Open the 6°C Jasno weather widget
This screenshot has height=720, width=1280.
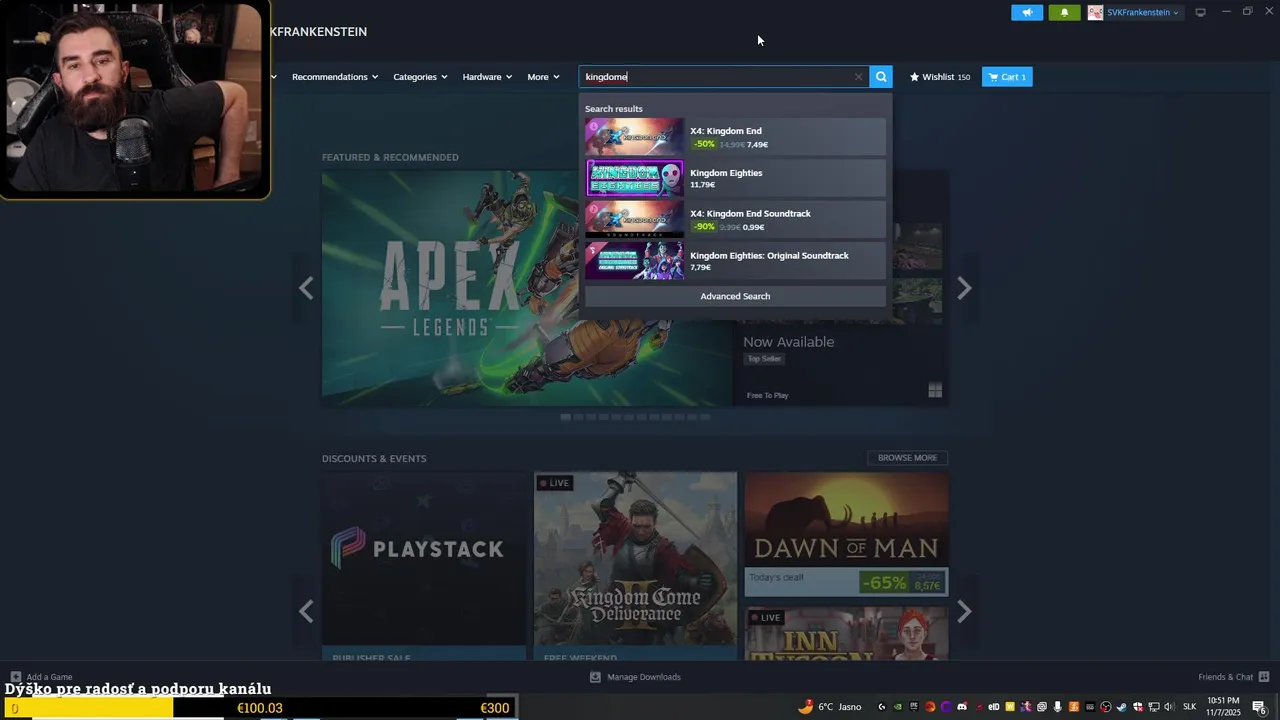pyautogui.click(x=829, y=707)
